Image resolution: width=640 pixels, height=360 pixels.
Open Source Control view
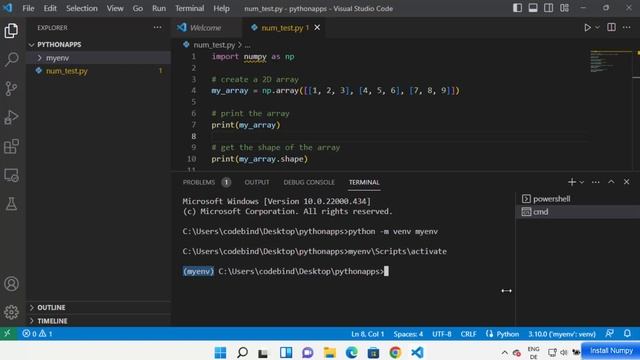11,89
